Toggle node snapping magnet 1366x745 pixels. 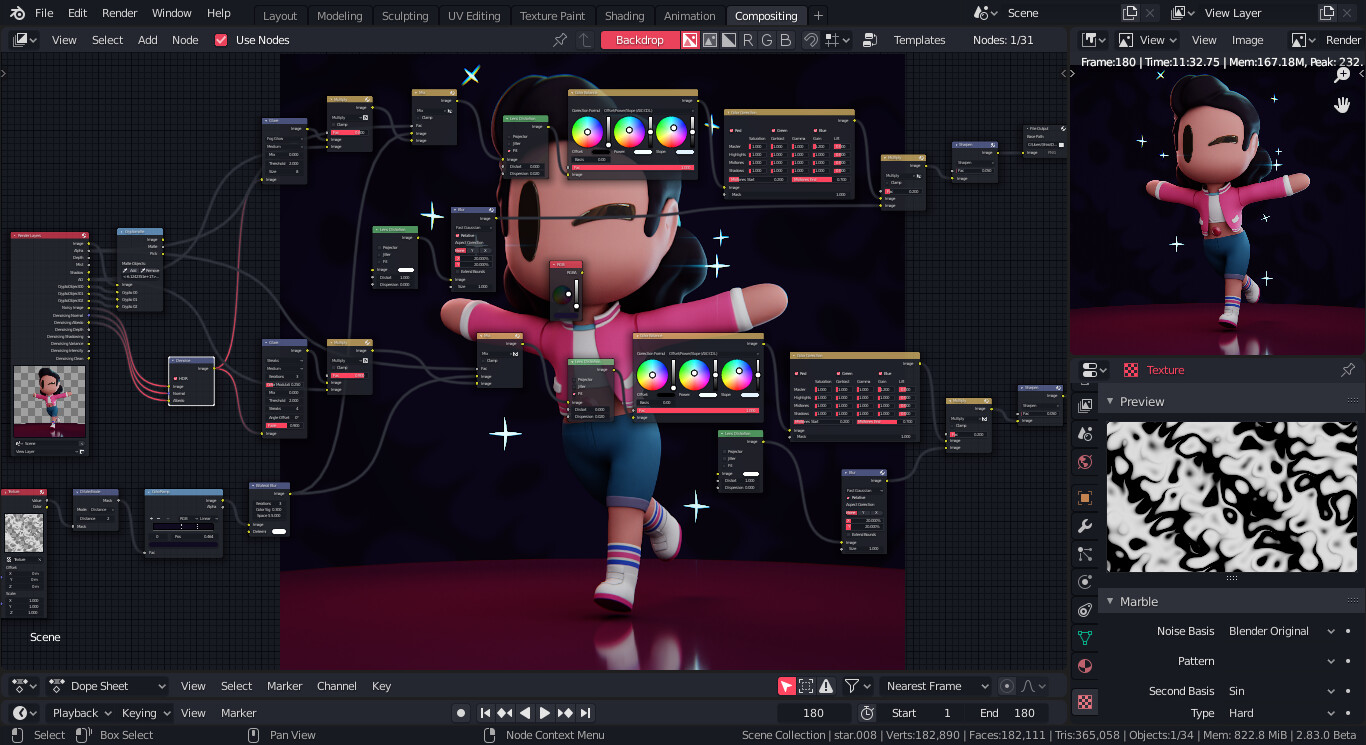pos(811,40)
